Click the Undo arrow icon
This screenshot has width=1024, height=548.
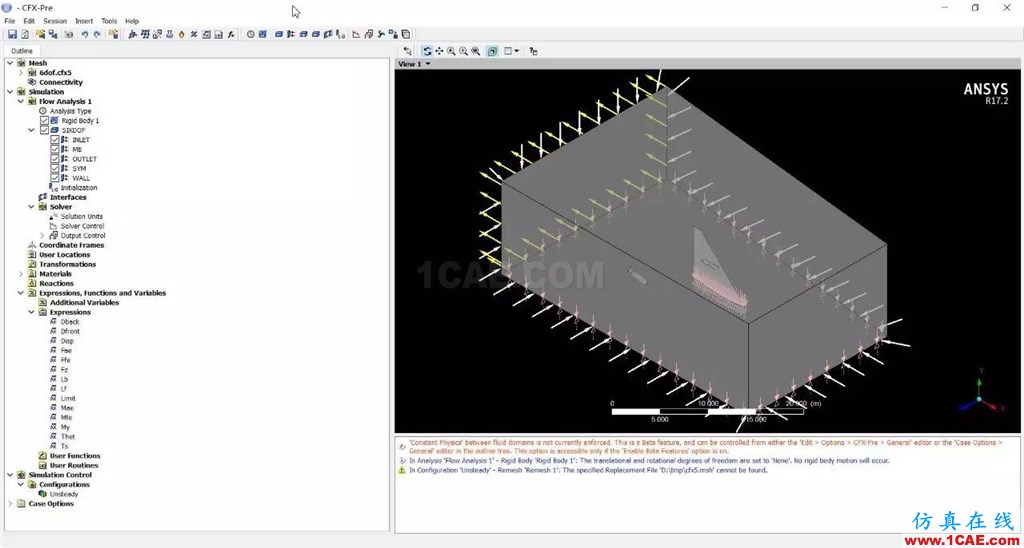tap(85, 34)
